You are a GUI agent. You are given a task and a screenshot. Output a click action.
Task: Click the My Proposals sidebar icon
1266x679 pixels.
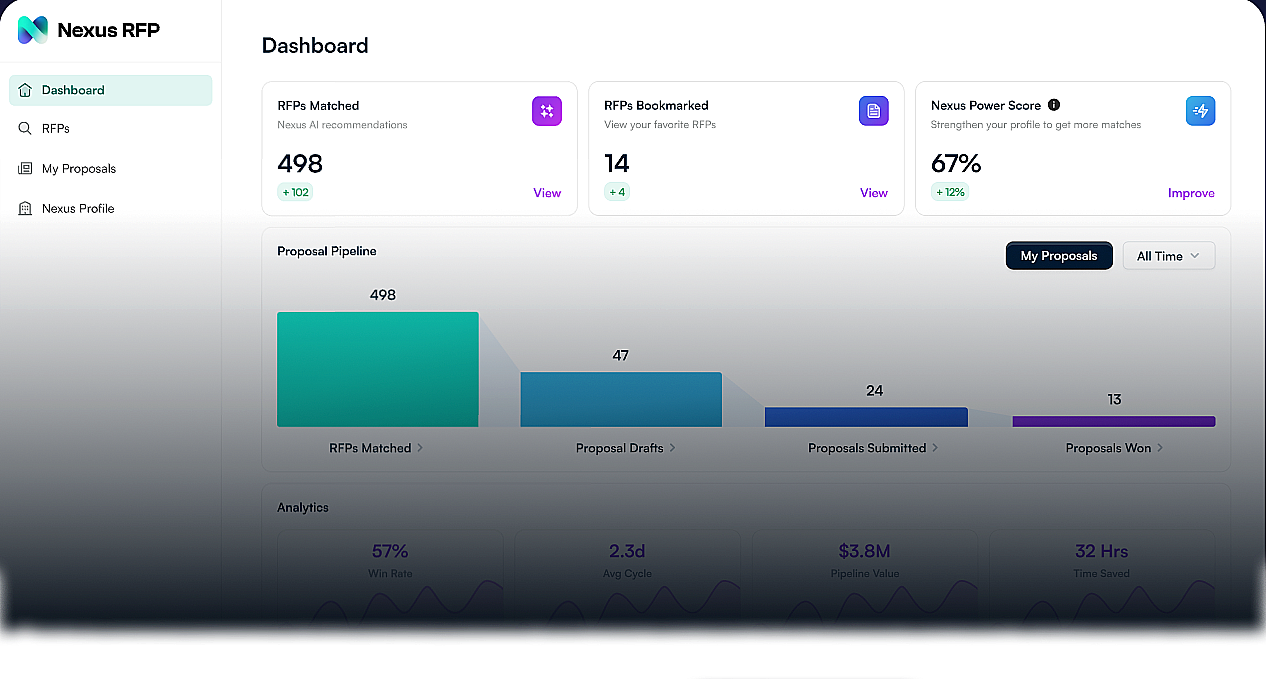(x=24, y=168)
